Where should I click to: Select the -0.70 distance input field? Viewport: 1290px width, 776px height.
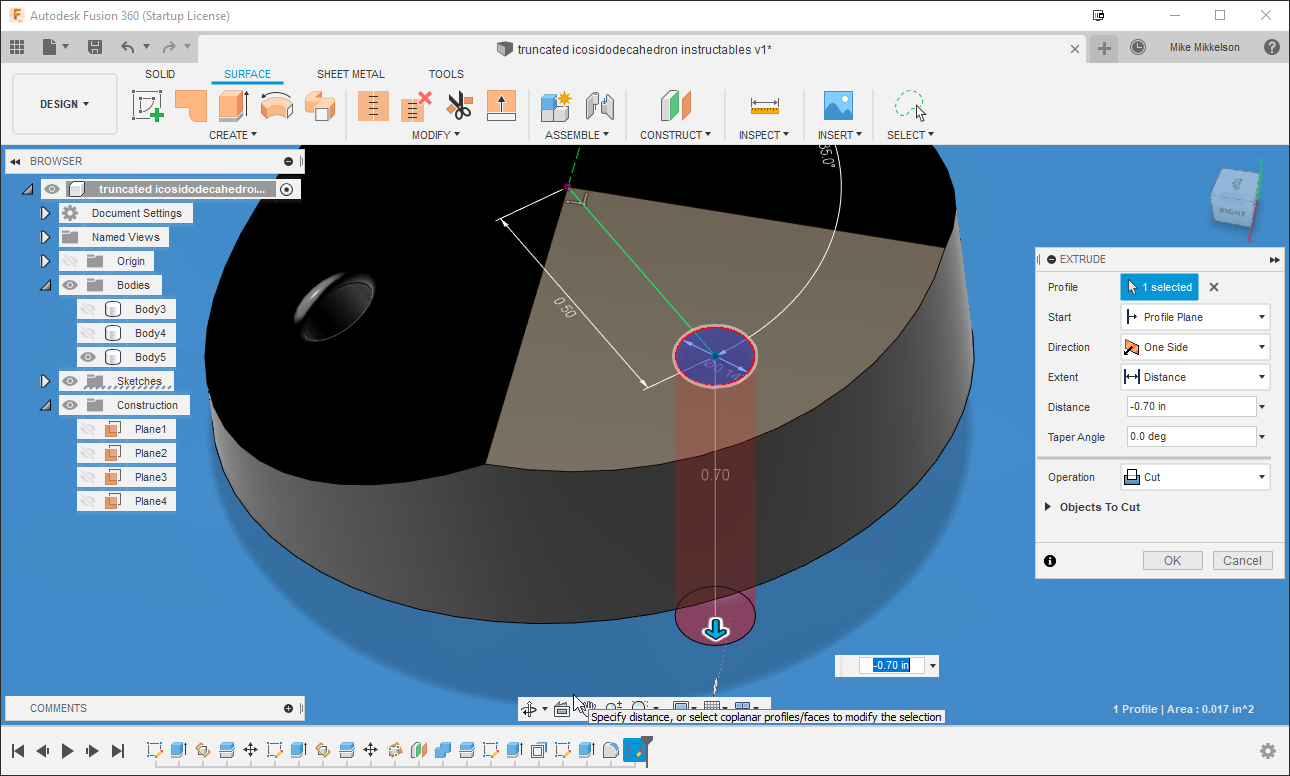(1190, 406)
